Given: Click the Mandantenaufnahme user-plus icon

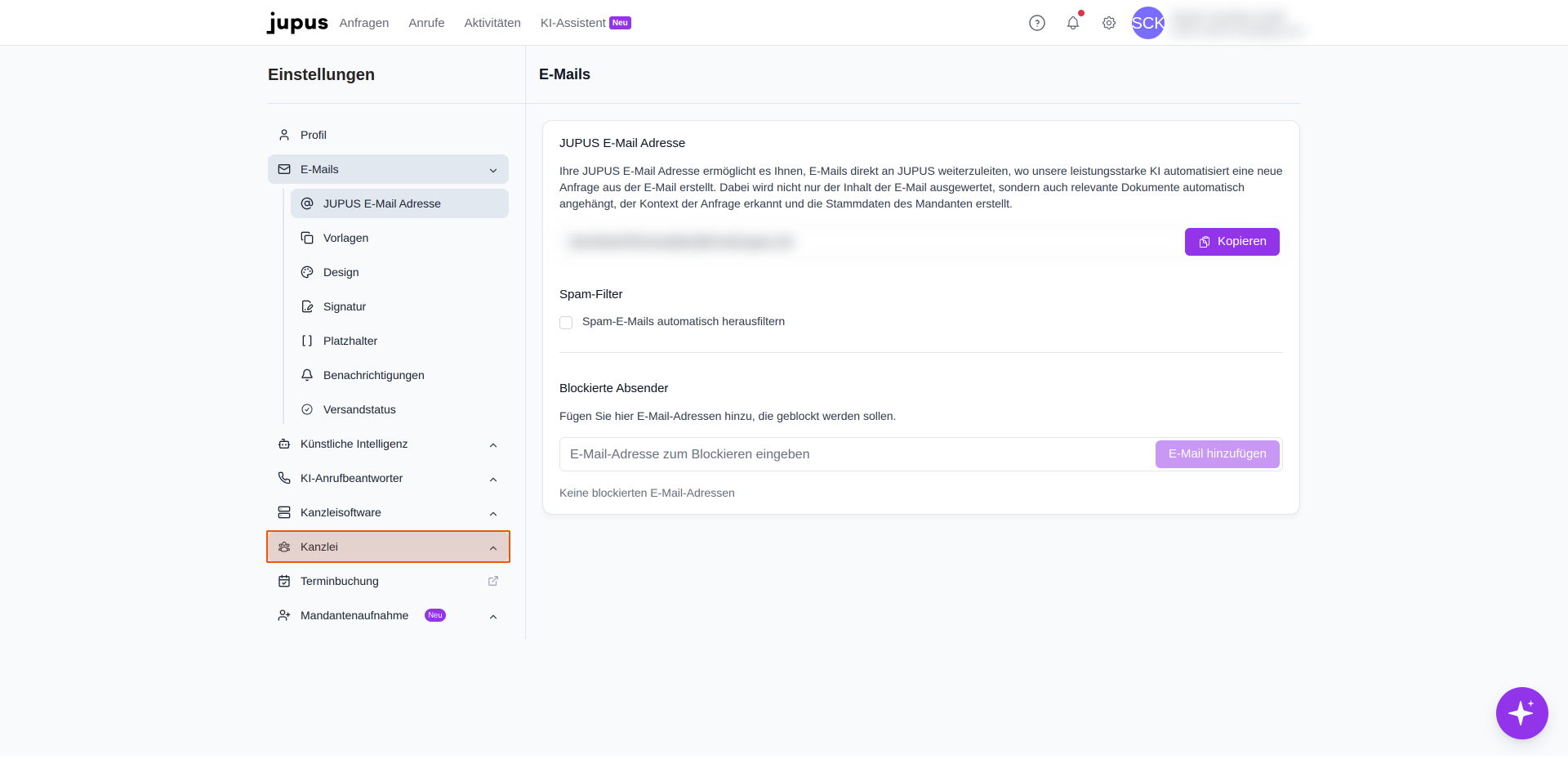Looking at the screenshot, I should 284,615.
